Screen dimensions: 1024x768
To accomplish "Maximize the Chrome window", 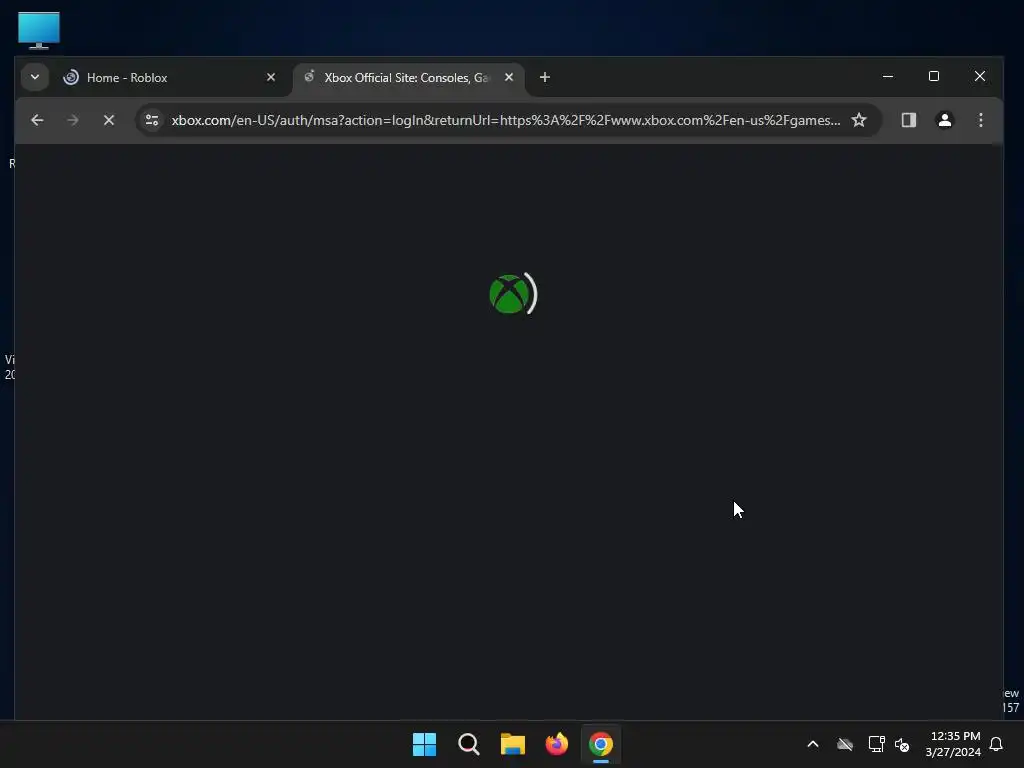I will point(934,76).
